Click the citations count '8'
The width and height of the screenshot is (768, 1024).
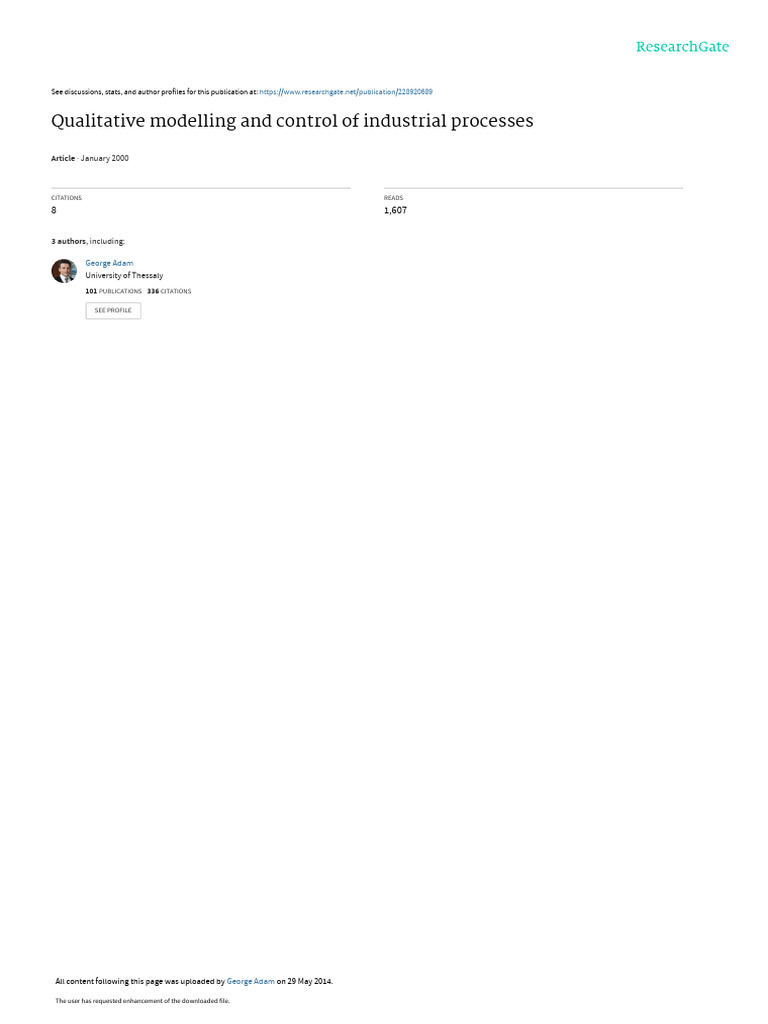pos(54,210)
